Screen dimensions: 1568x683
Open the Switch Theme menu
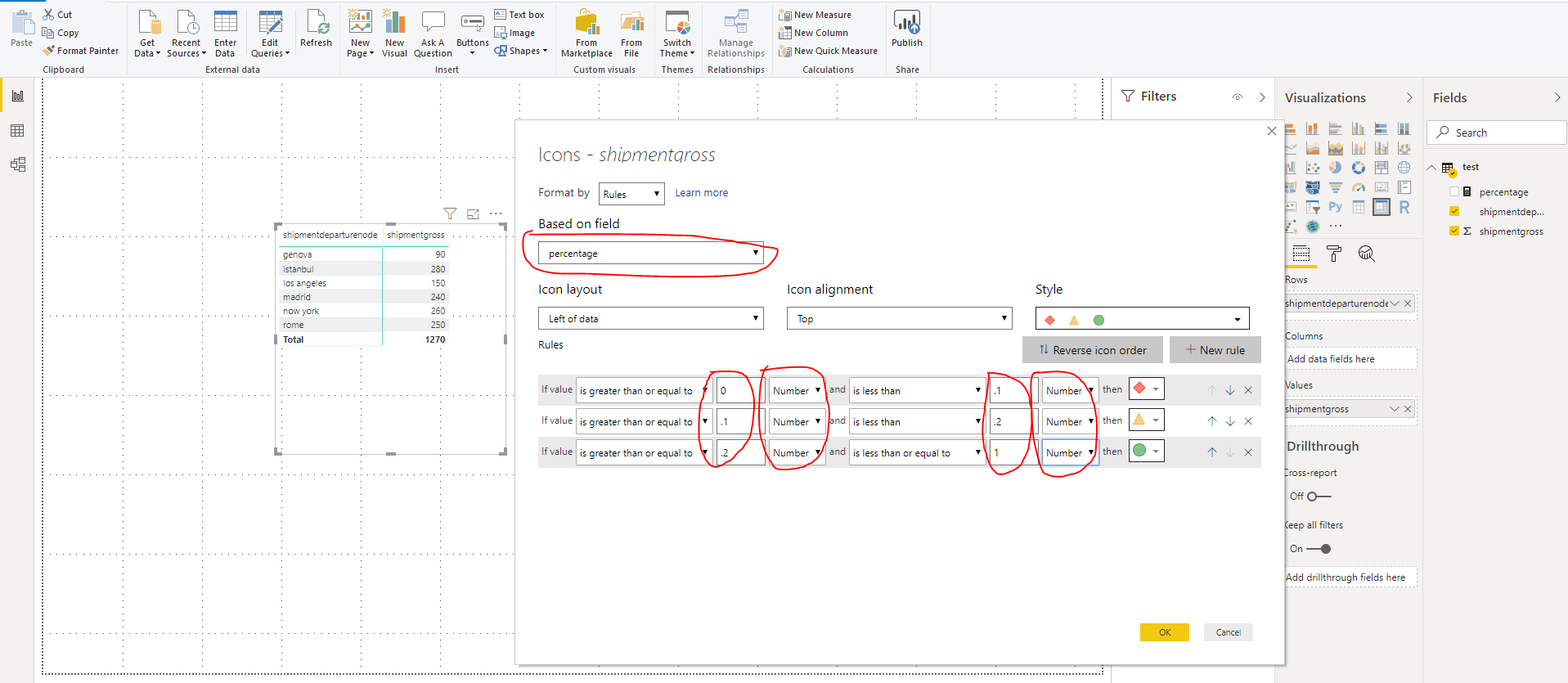[x=677, y=33]
